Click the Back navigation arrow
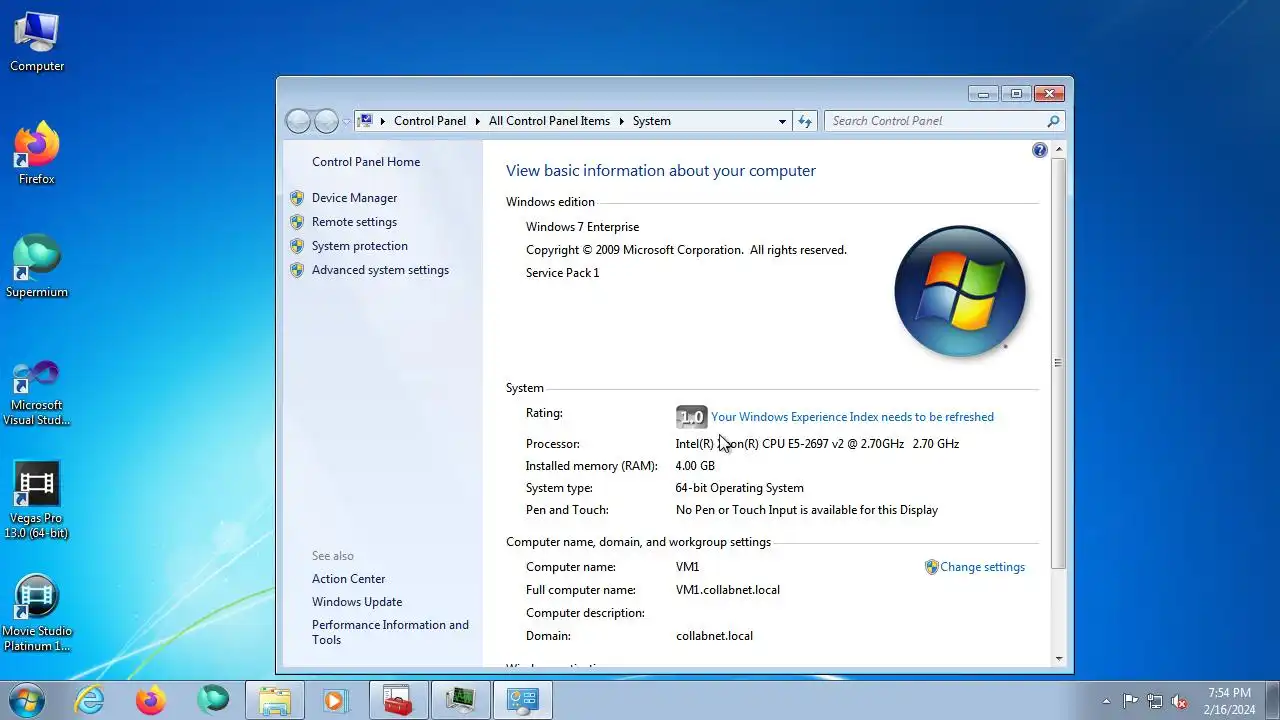The image size is (1280, 720). tap(298, 121)
